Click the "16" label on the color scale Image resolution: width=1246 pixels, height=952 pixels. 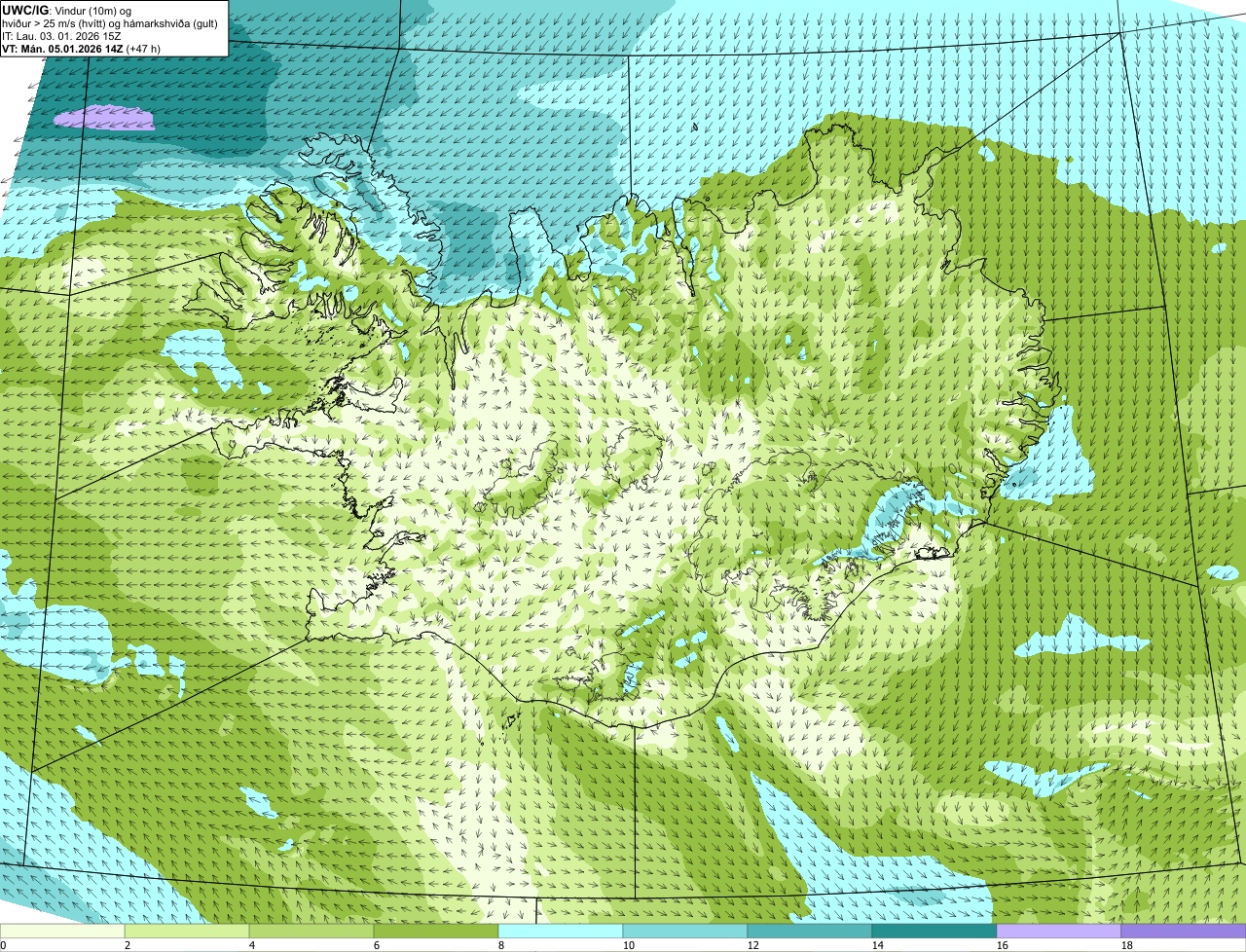point(1003,945)
